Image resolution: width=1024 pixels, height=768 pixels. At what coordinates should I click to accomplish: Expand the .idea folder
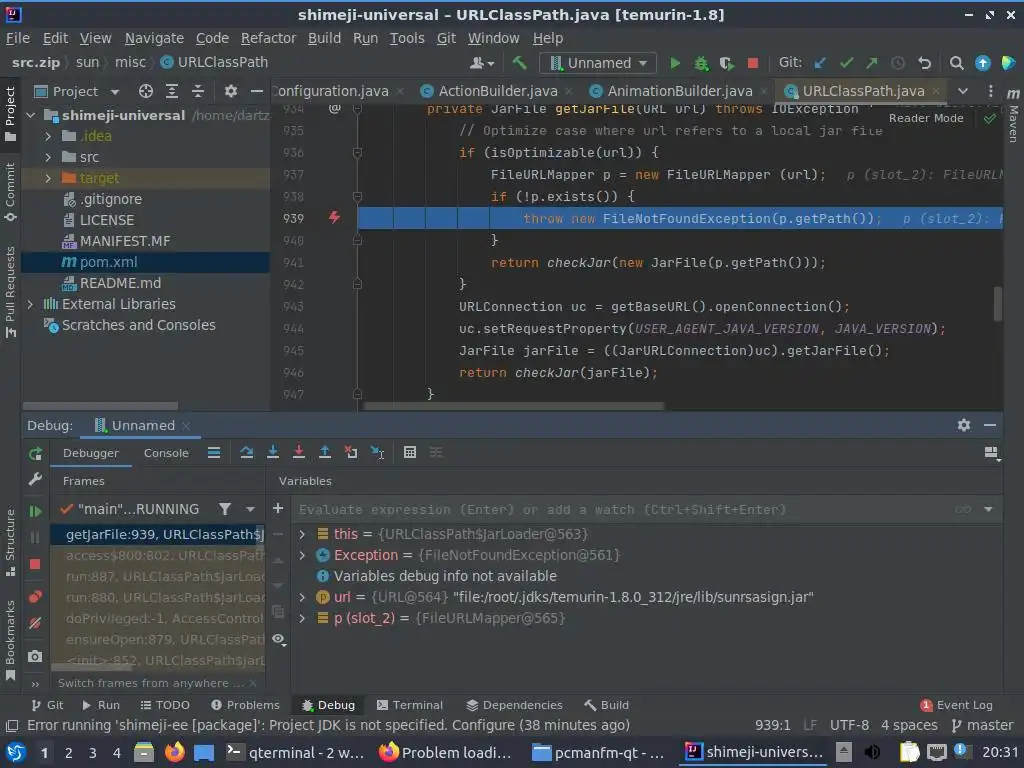click(48, 136)
